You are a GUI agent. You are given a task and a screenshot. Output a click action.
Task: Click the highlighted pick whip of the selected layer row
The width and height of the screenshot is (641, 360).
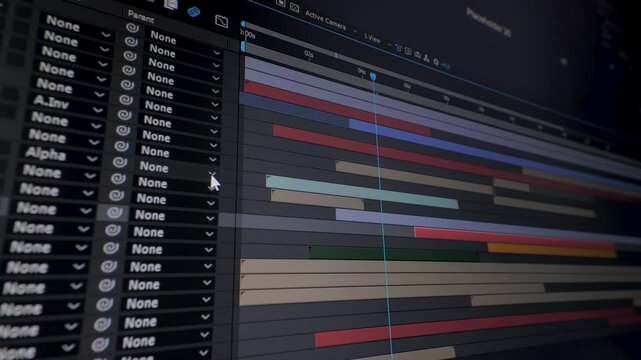pyautogui.click(x=114, y=212)
